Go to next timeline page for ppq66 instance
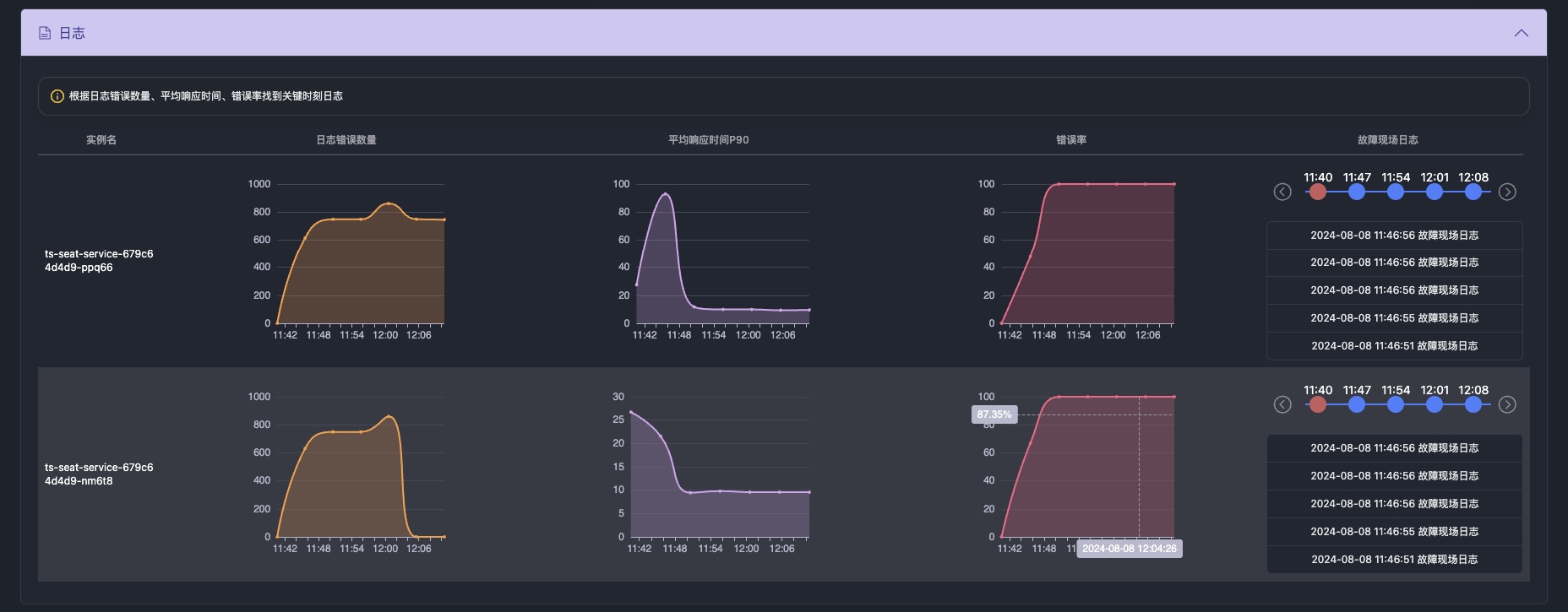 click(1506, 192)
